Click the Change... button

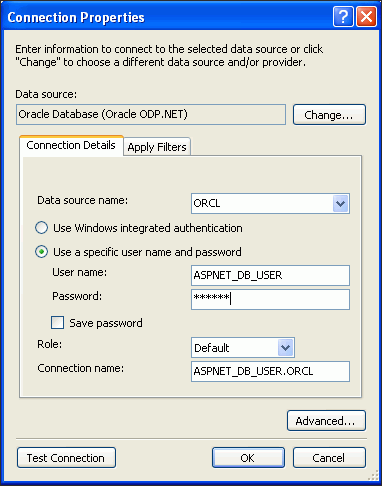(x=329, y=115)
